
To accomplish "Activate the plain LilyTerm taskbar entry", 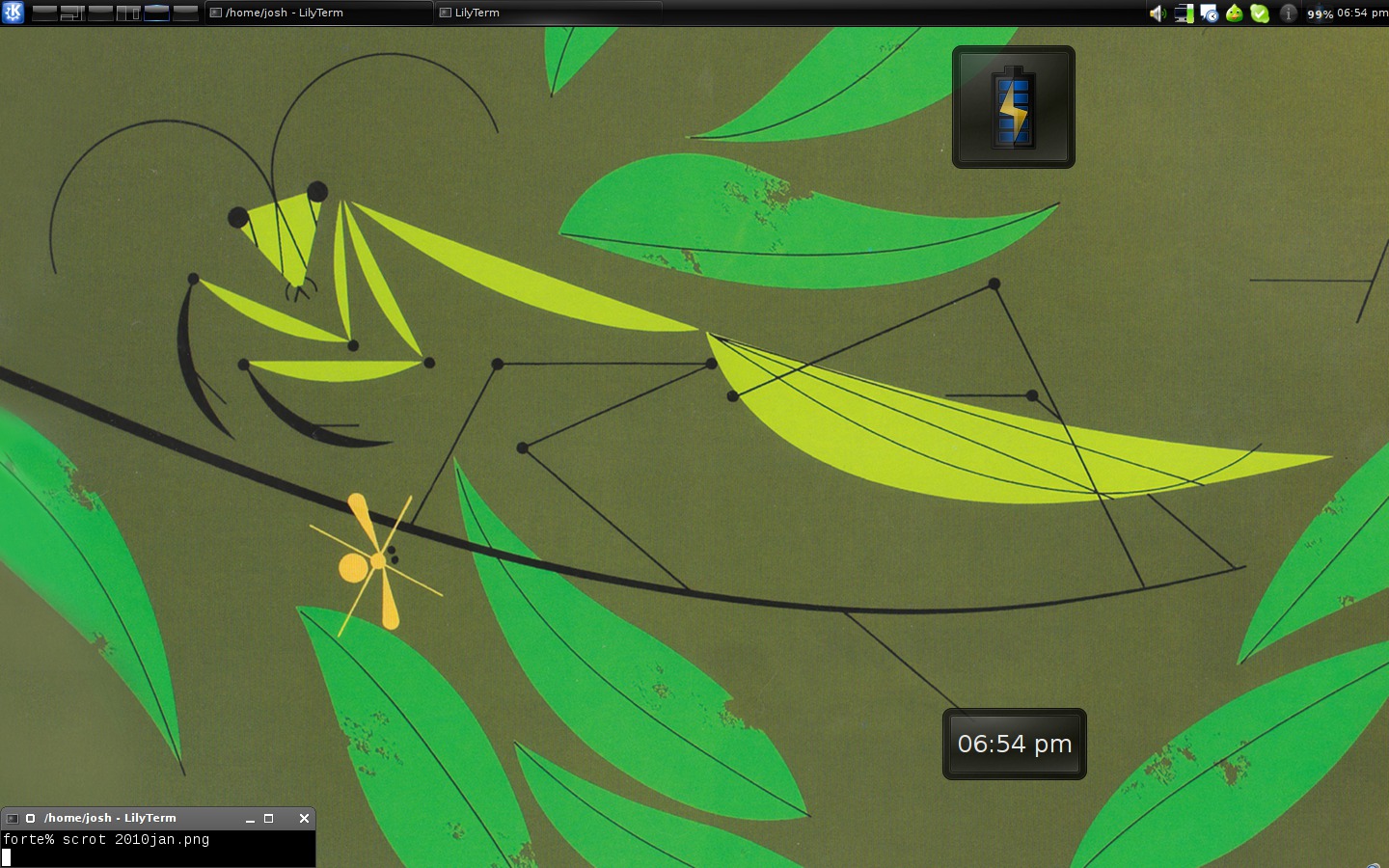I will tap(548, 13).
